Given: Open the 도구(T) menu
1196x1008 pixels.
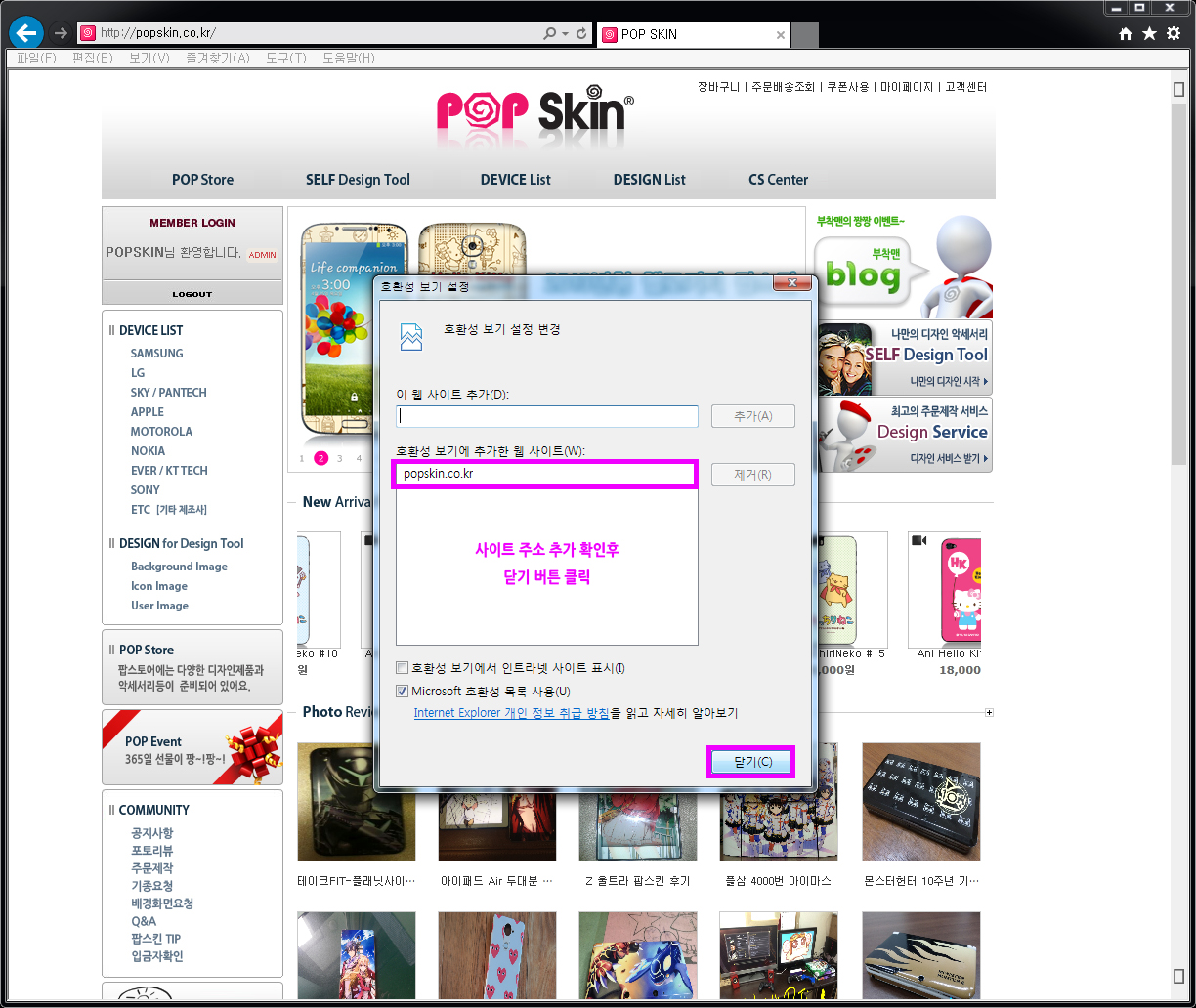Looking at the screenshot, I should pos(285,58).
